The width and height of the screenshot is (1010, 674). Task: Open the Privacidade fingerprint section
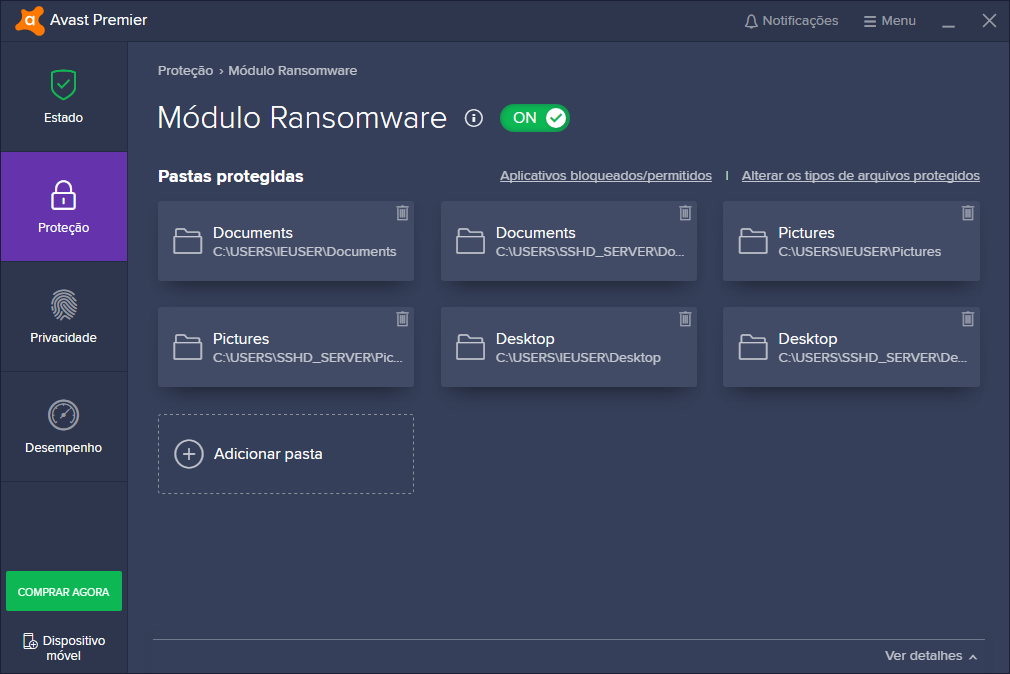tap(64, 316)
